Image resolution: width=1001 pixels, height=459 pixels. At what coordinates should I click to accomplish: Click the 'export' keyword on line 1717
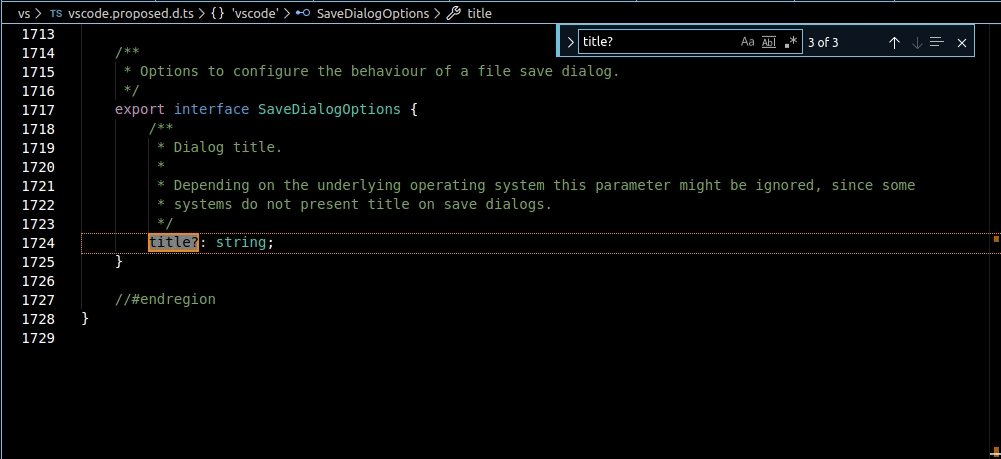[x=140, y=109]
